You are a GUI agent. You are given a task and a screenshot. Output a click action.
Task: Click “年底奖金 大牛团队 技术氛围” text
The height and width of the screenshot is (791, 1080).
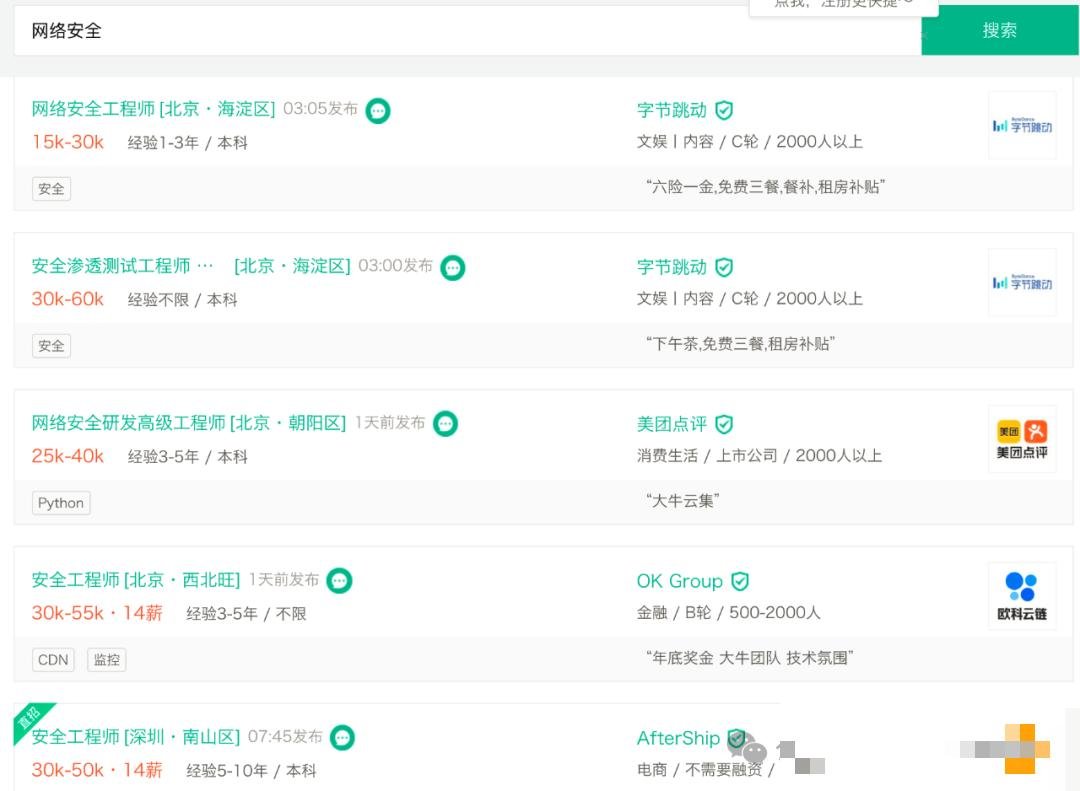[x=749, y=658]
